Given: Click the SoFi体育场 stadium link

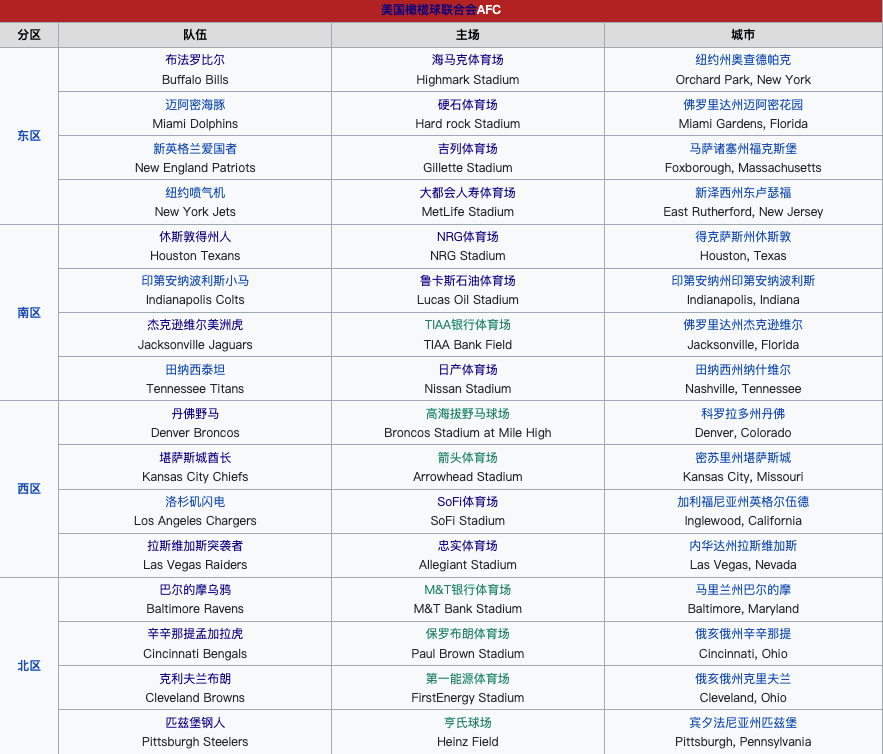Looking at the screenshot, I should [467, 501].
